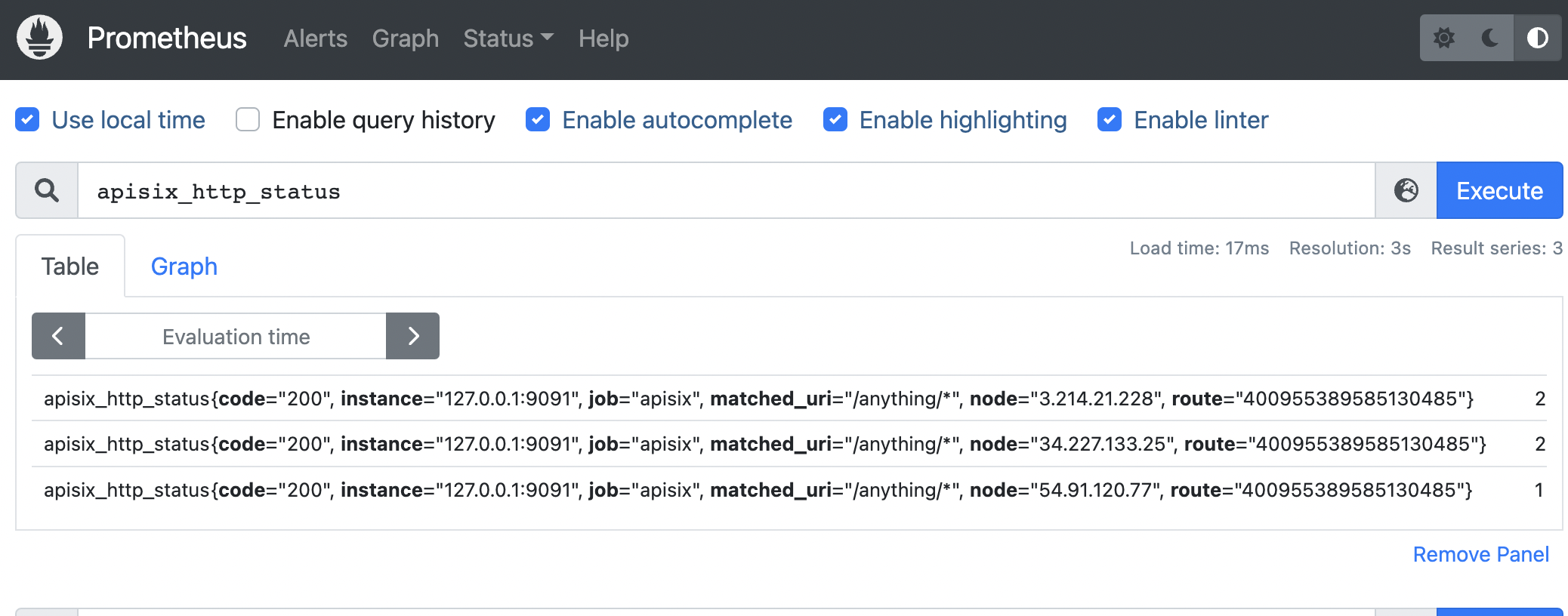This screenshot has width=1568, height=616.
Task: Disable the Enable autocomplete checkbox
Action: coord(538,119)
